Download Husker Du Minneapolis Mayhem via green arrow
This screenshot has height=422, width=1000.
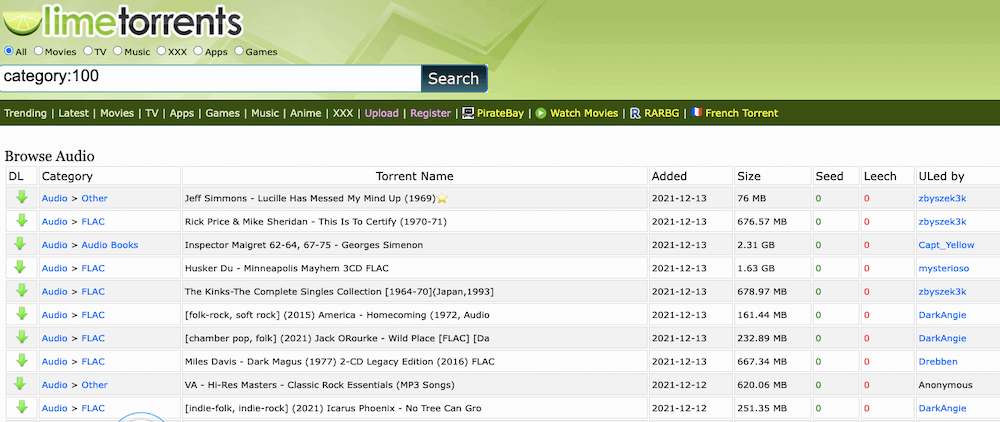pyautogui.click(x=22, y=267)
